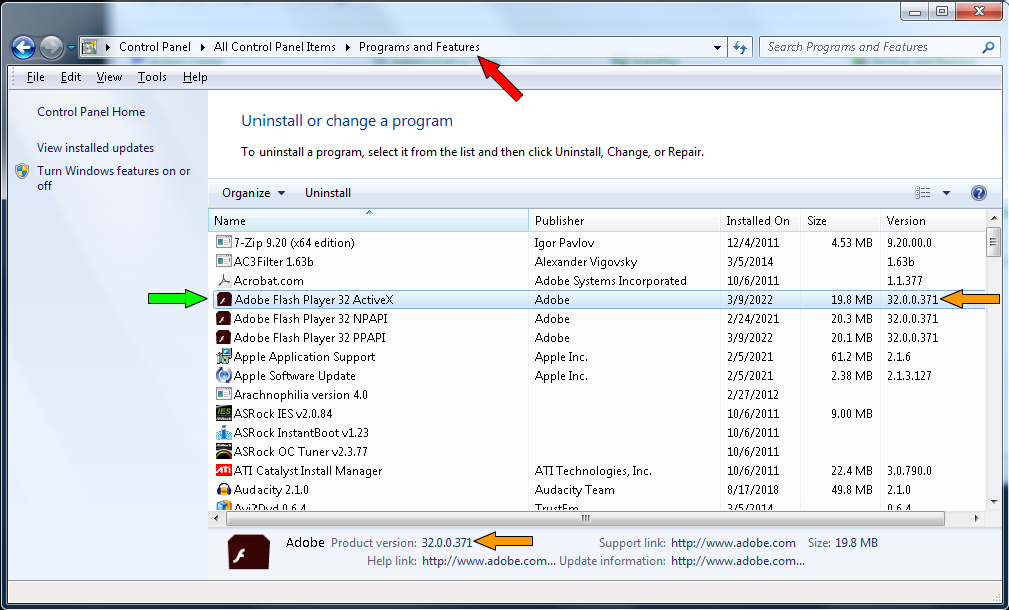Click the Forward navigation arrow

(x=51, y=47)
